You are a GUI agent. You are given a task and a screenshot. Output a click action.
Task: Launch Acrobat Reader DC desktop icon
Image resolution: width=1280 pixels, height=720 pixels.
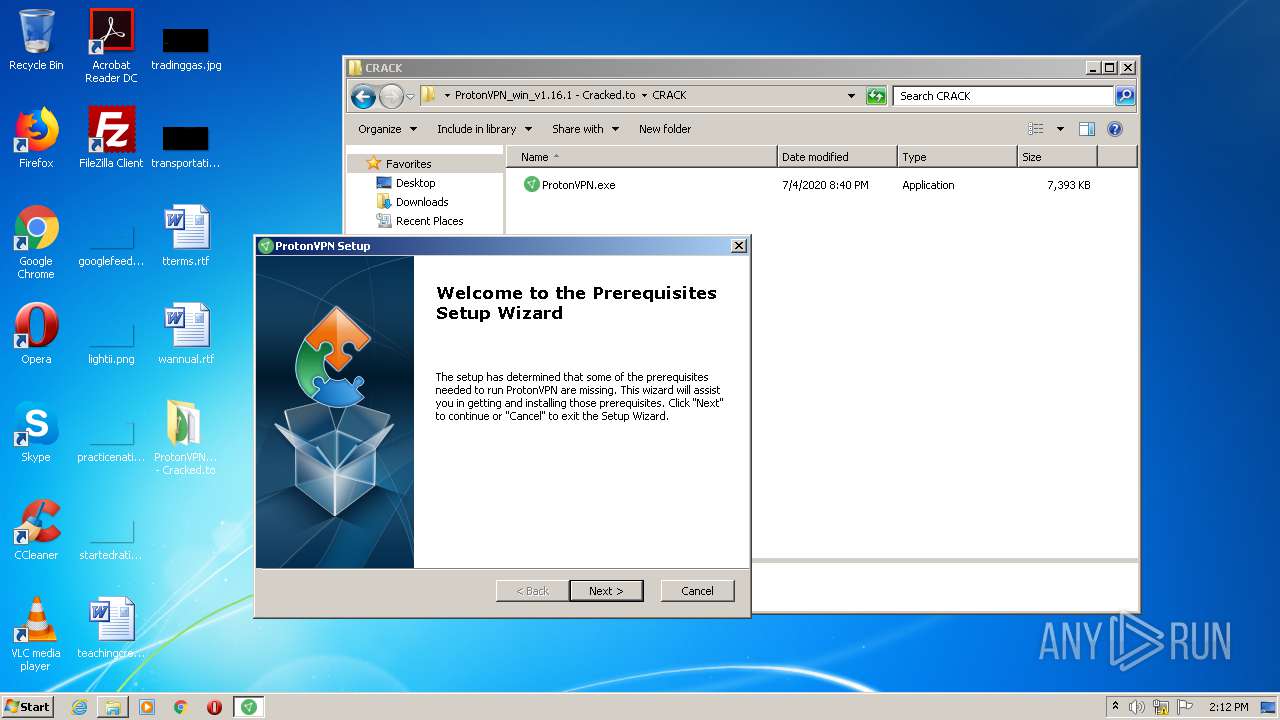pos(111,46)
